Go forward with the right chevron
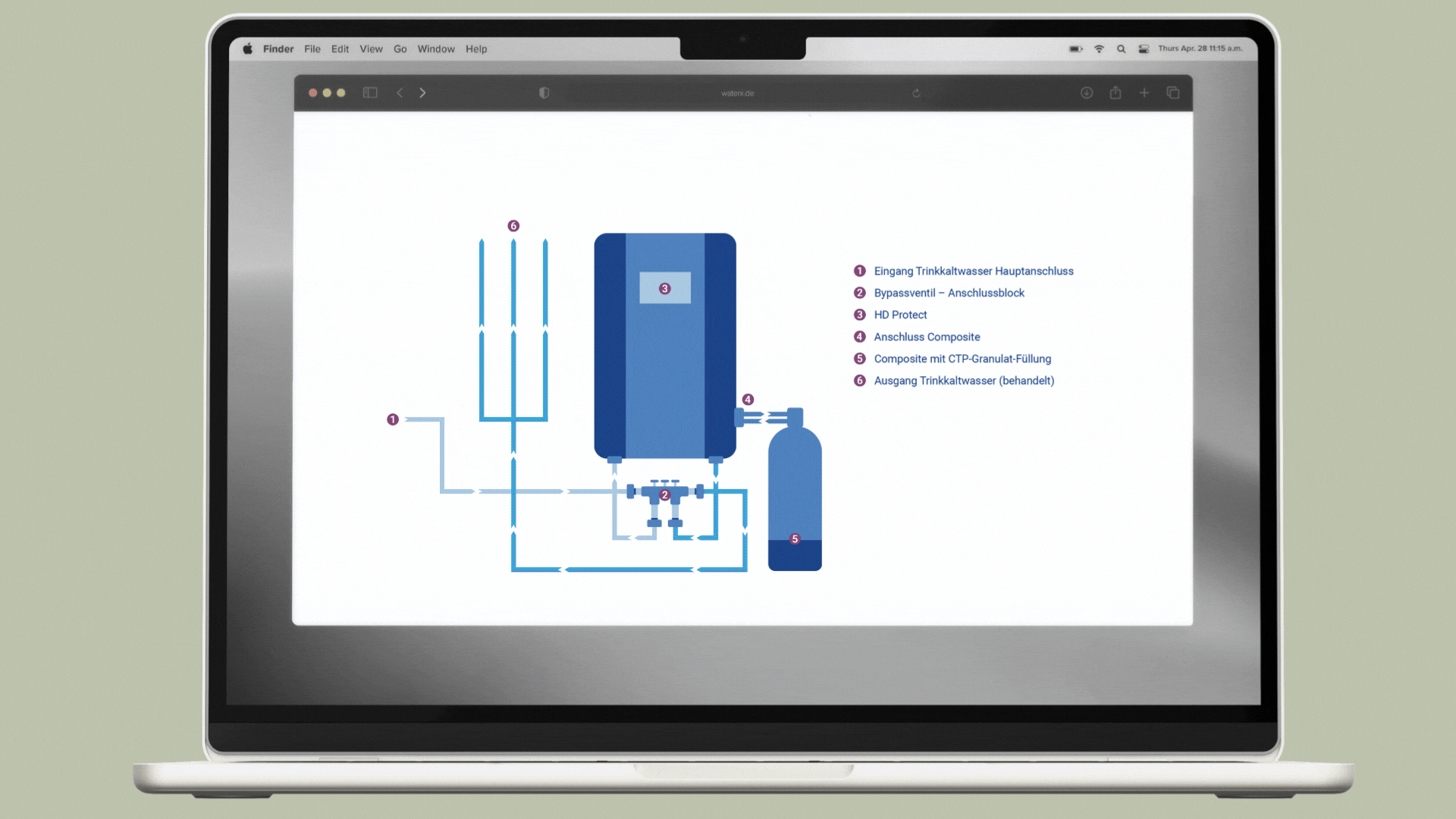Screen dimensions: 1456x819 tap(422, 93)
